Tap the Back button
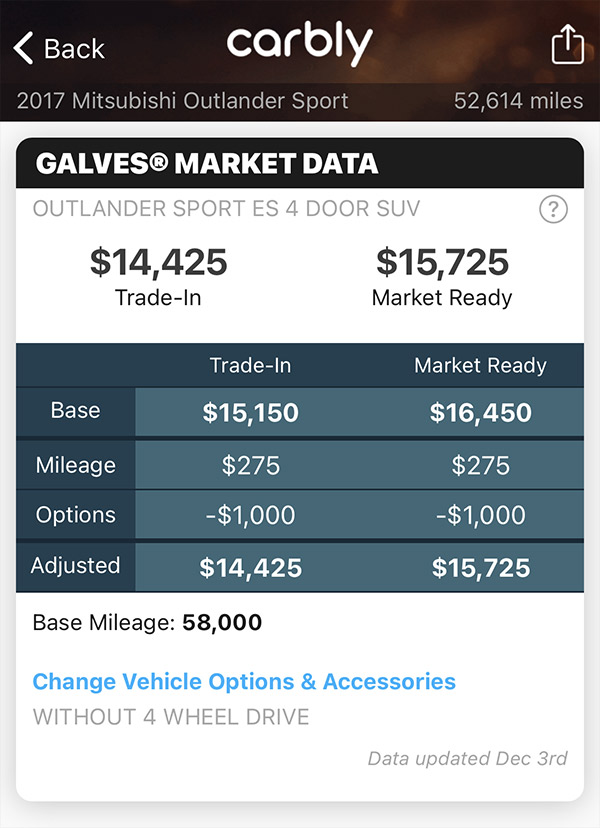This screenshot has height=828, width=600. [58, 48]
